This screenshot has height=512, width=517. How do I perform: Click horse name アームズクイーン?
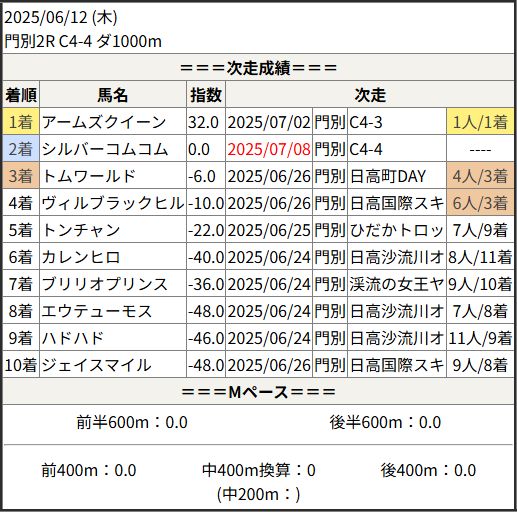coord(104,122)
